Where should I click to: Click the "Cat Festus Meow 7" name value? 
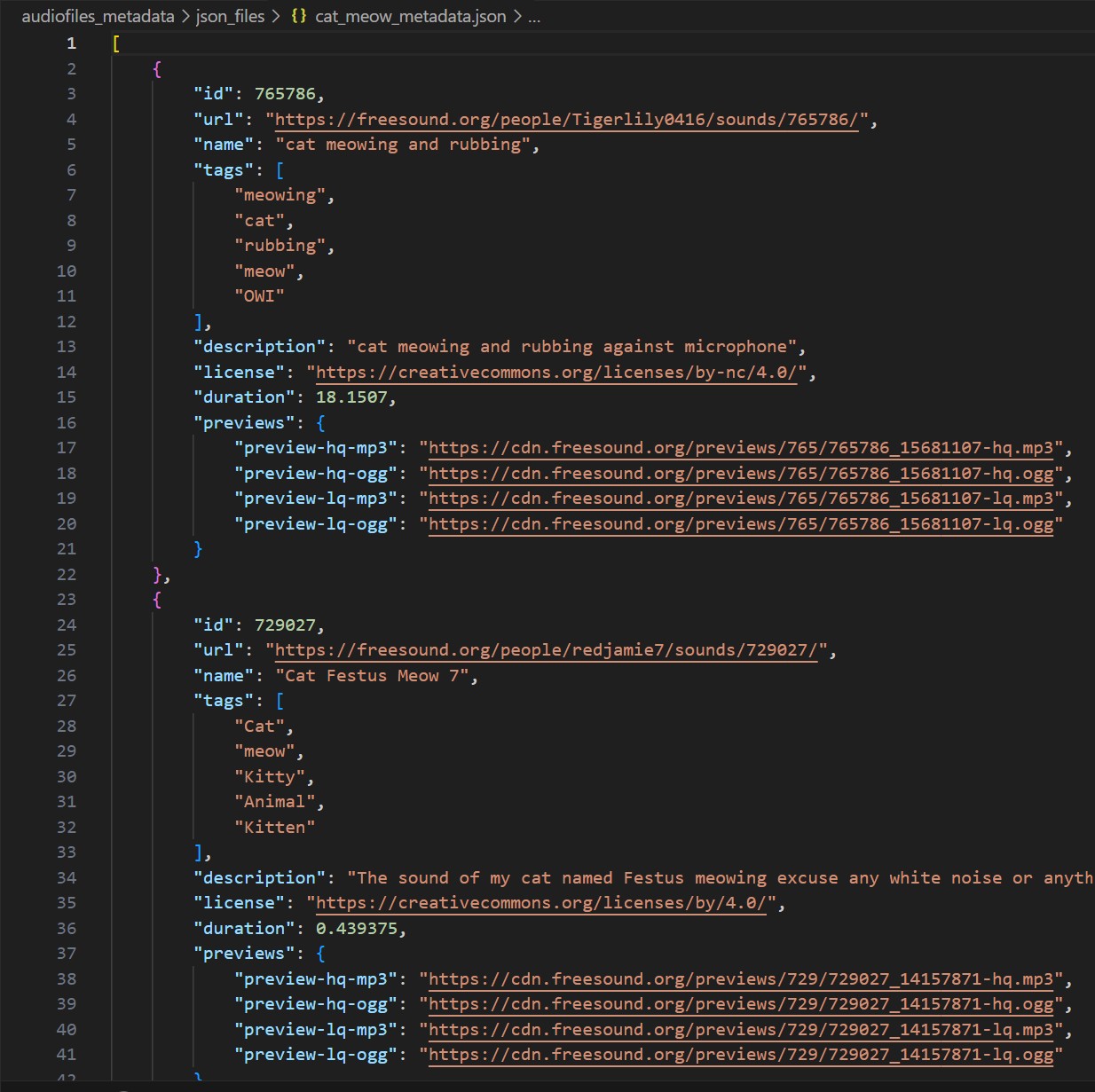click(372, 676)
